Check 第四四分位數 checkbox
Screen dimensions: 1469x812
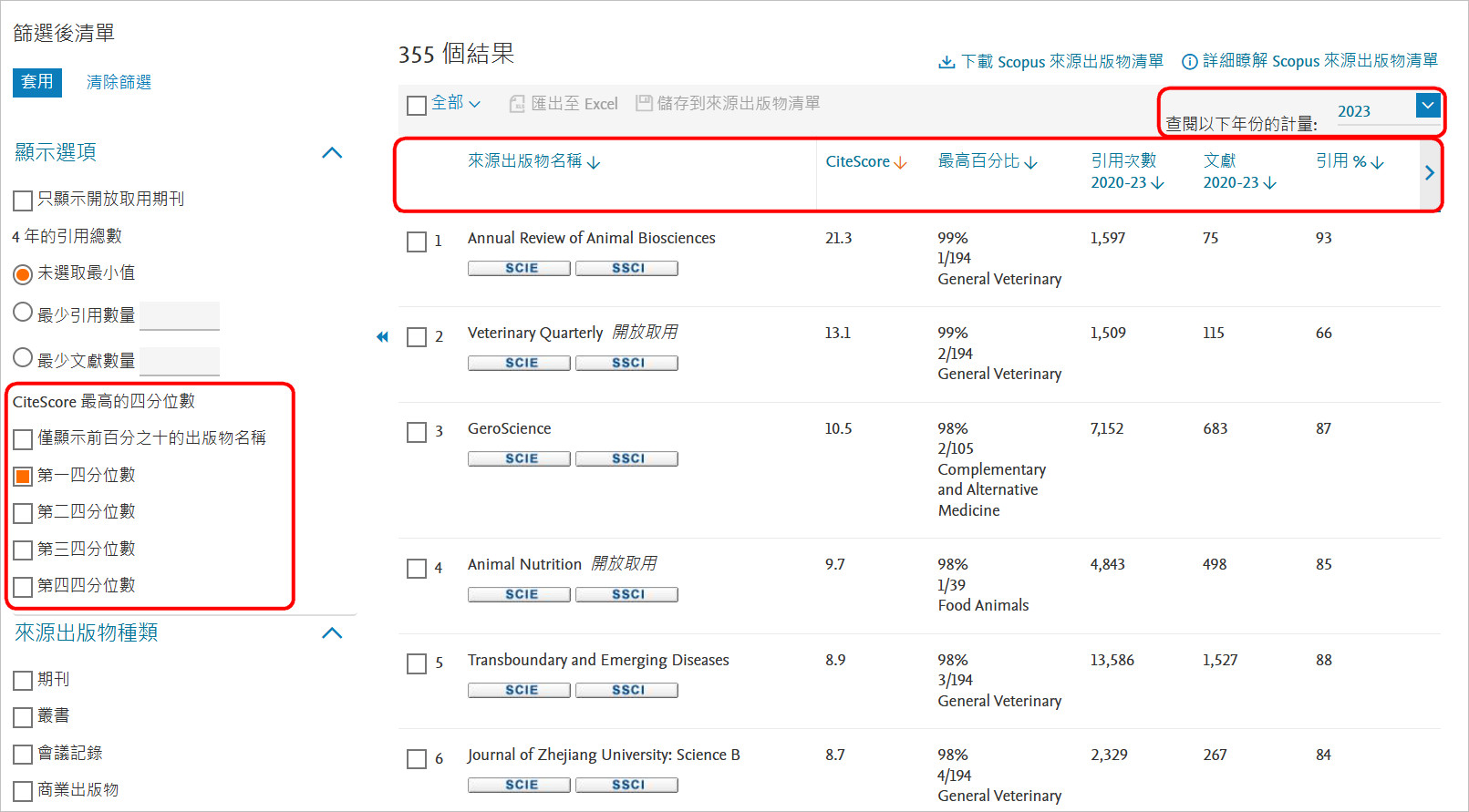(x=23, y=587)
